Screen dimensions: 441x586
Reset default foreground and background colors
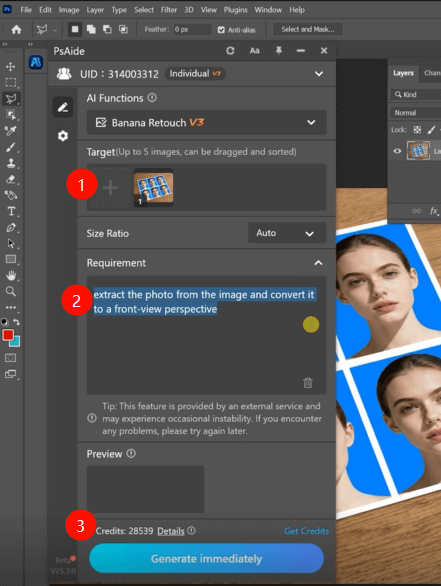tap(4, 322)
